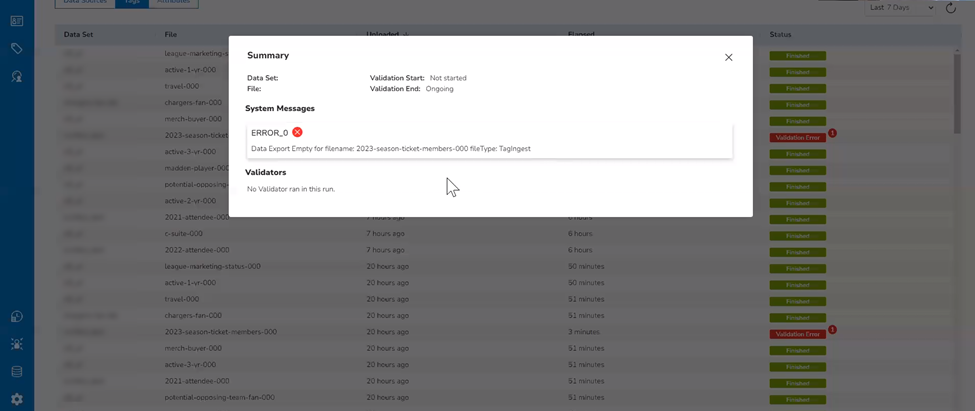Click 6 hours elapsed in 2022-attendee-000 row
Viewport: 975px width, 411px height.
(x=580, y=250)
